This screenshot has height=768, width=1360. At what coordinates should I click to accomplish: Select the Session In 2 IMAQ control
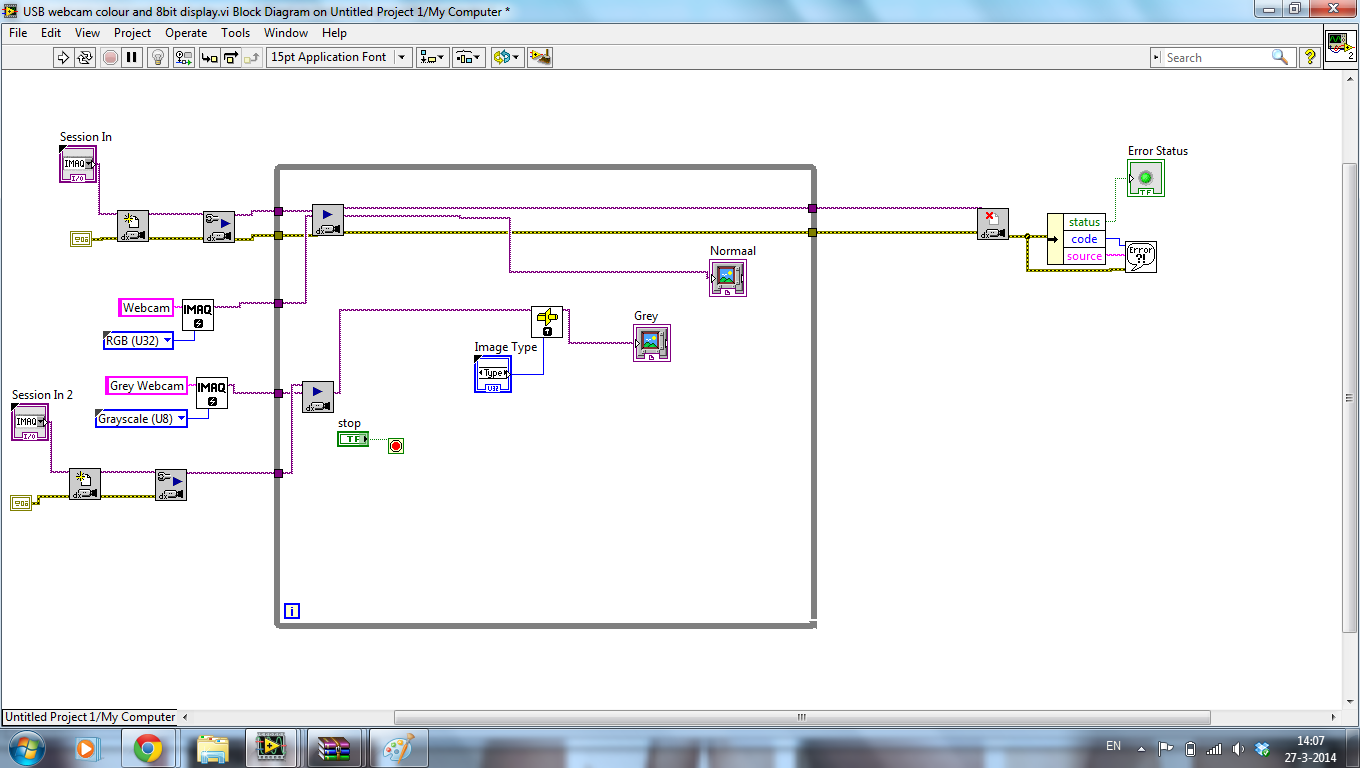tap(30, 422)
